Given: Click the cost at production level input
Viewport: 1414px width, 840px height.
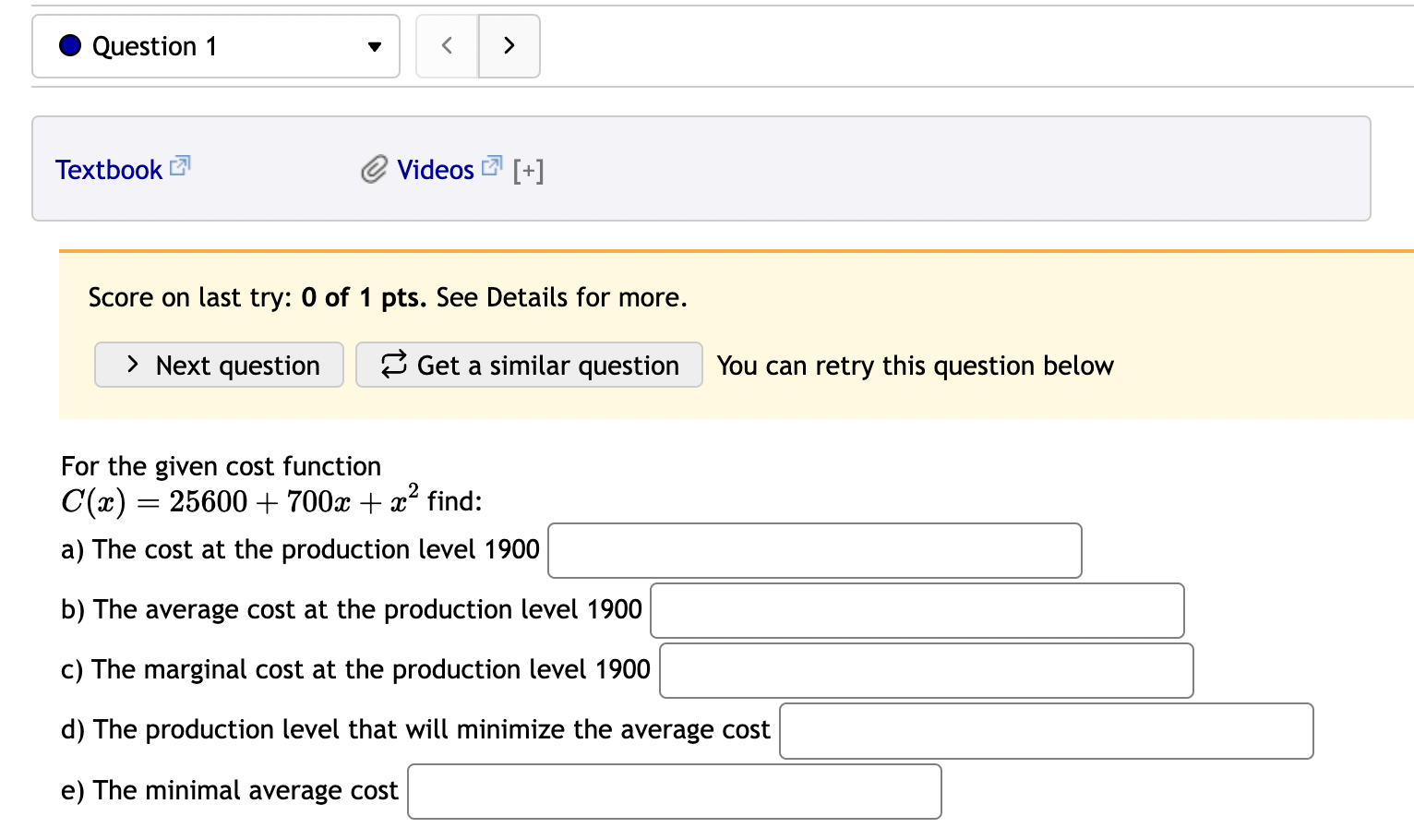Looking at the screenshot, I should (x=814, y=551).
